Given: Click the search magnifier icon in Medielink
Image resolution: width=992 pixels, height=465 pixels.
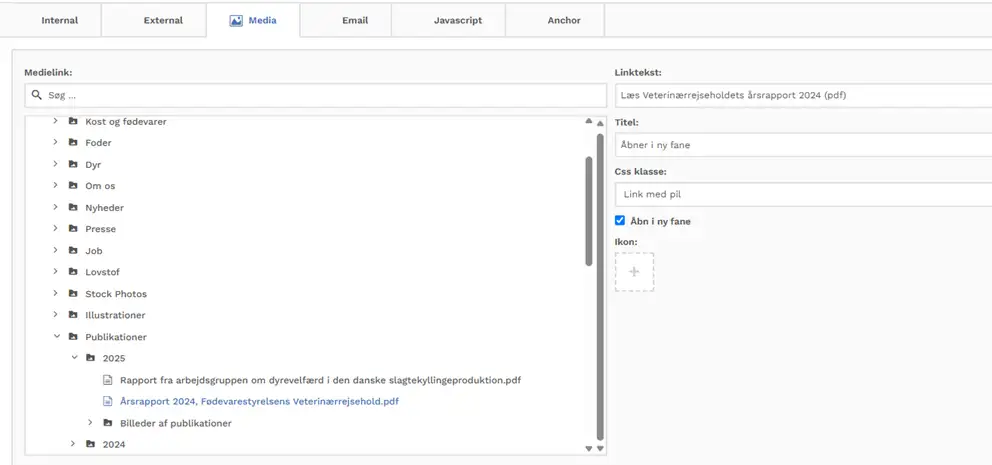Looking at the screenshot, I should (37, 95).
